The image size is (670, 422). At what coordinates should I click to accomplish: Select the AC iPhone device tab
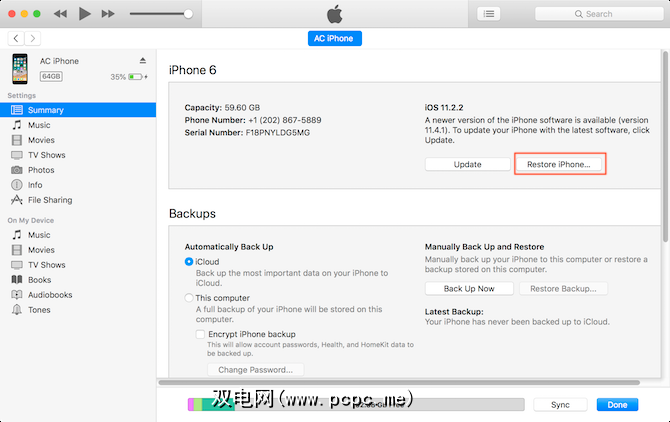(335, 38)
